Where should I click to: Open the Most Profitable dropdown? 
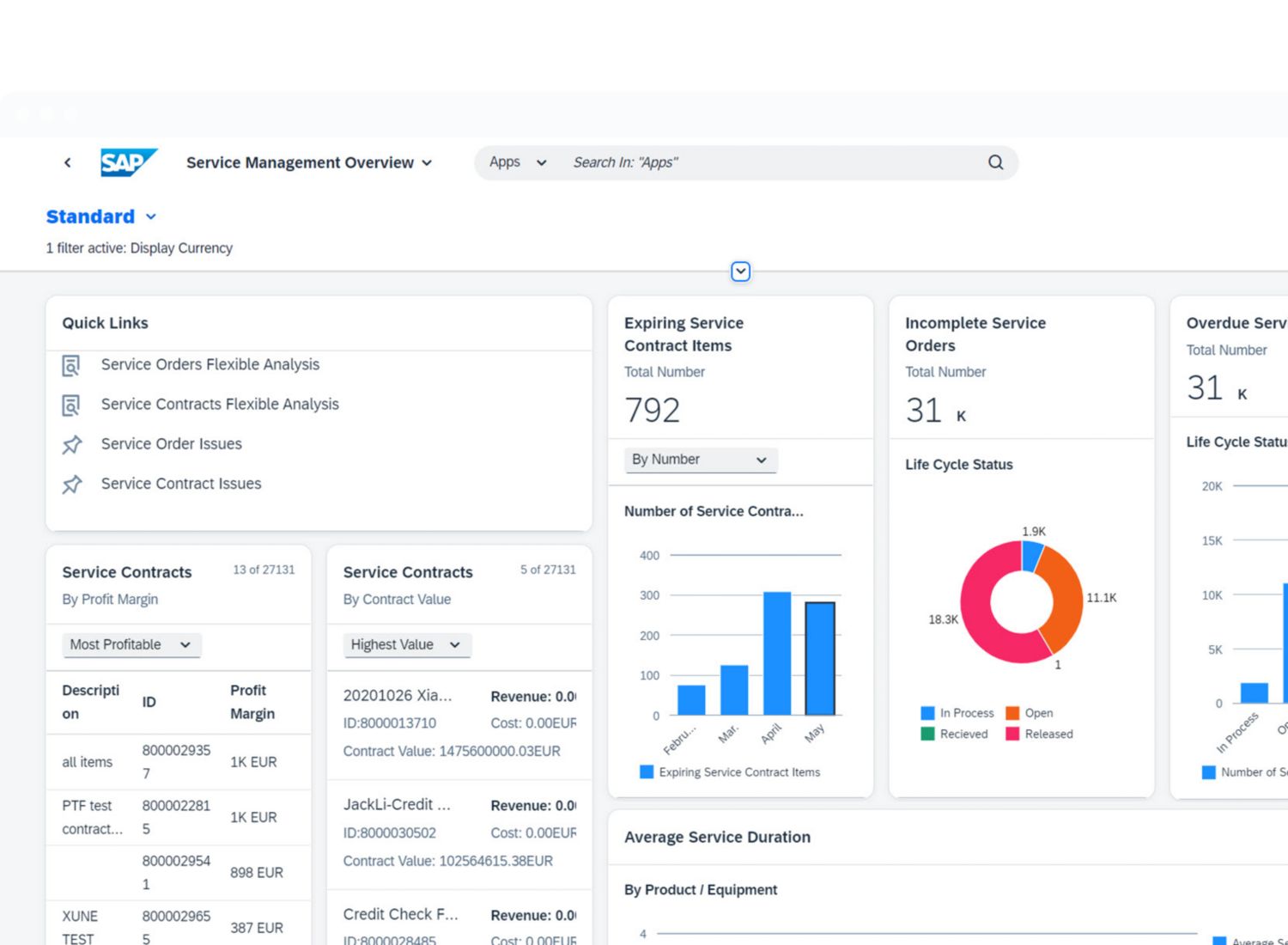(131, 644)
